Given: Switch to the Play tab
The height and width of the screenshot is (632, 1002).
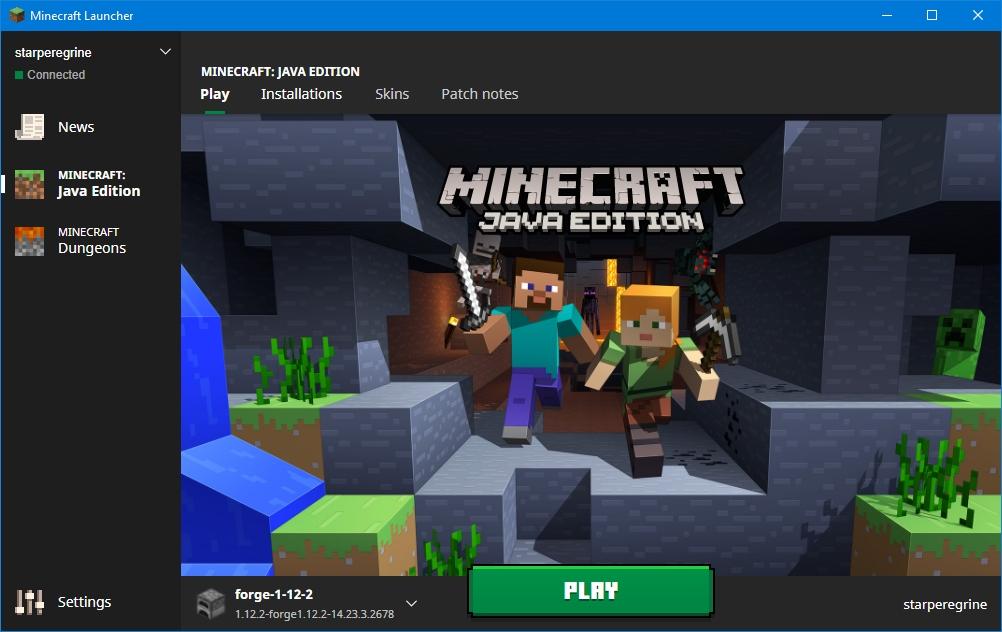Looking at the screenshot, I should [215, 94].
